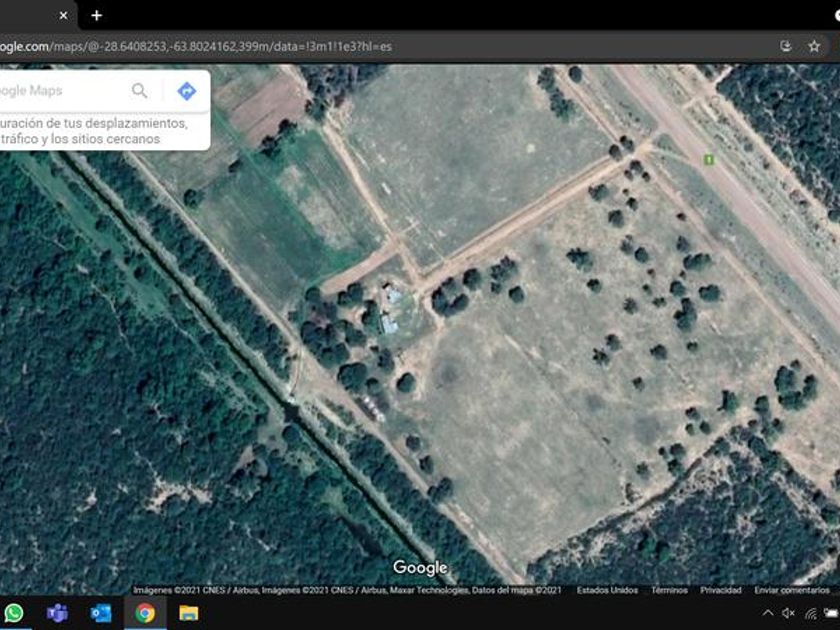This screenshot has height=630, width=840.
Task: Open the Wi-Fi network tray icon
Action: [811, 613]
